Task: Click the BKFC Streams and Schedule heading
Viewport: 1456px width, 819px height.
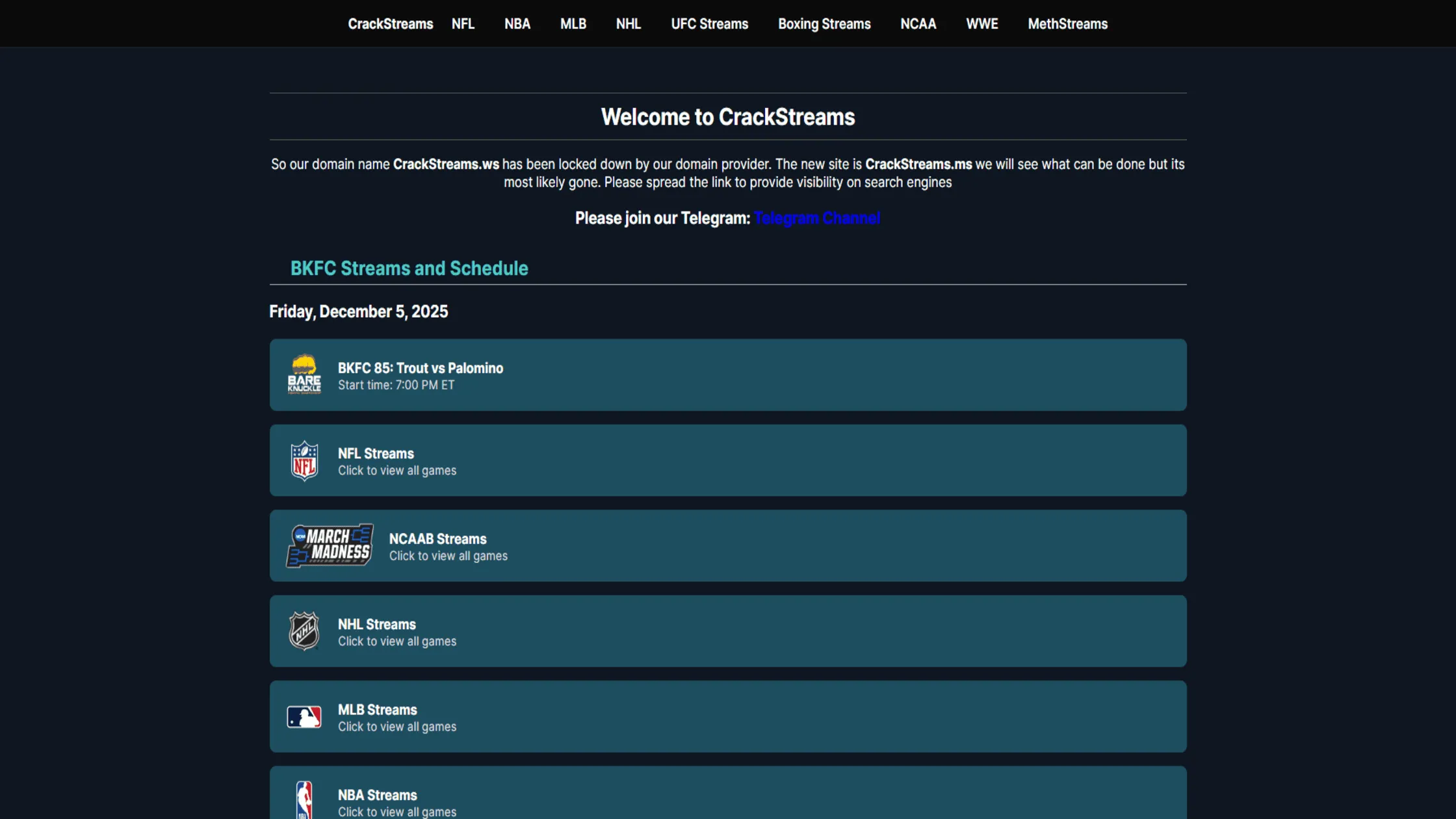Action: 409,268
